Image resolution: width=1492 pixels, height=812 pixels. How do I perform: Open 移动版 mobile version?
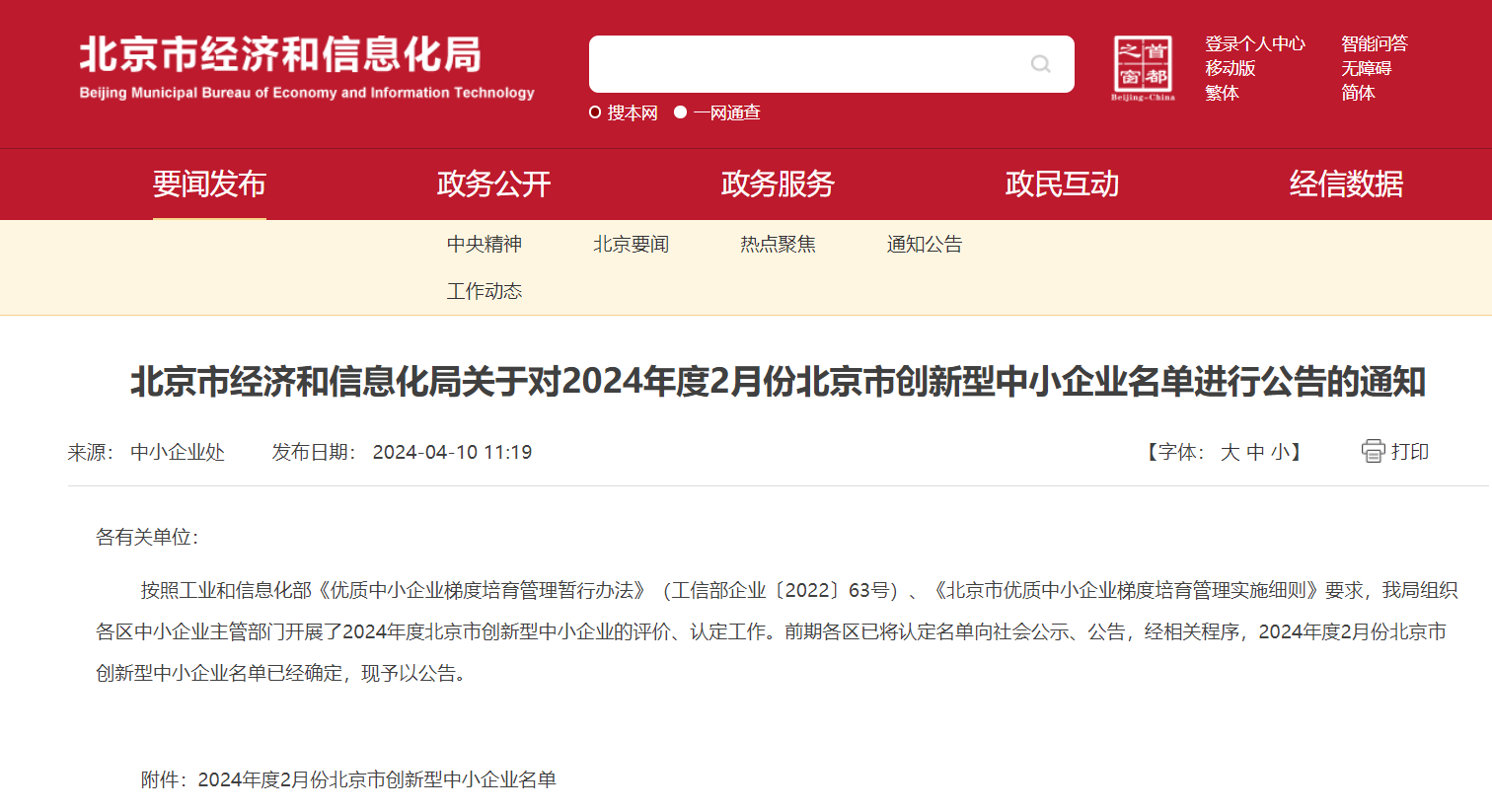pyautogui.click(x=1231, y=68)
